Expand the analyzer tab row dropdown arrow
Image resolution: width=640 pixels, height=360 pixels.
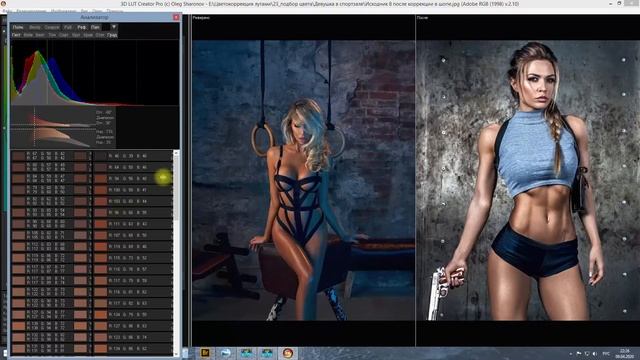[114, 27]
